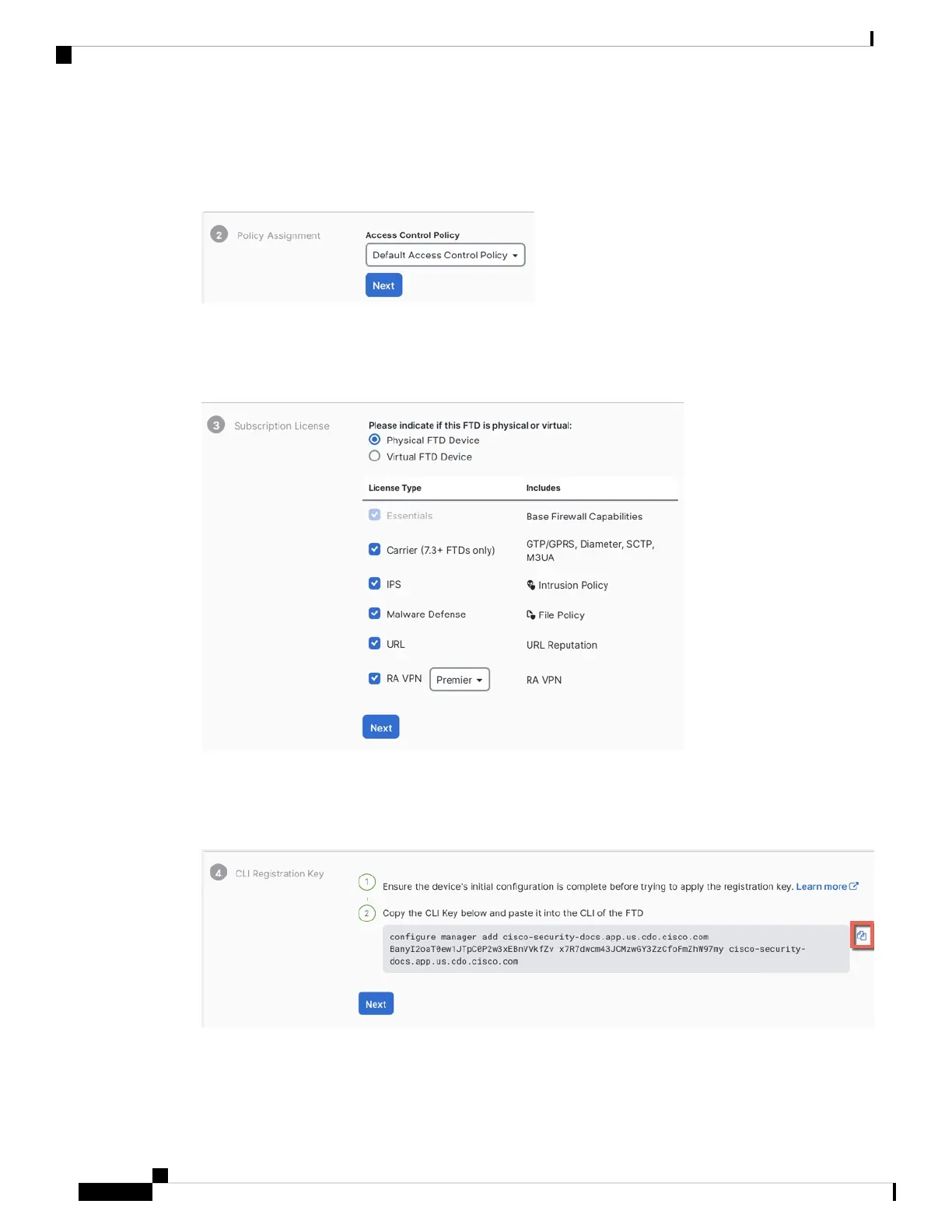The width and height of the screenshot is (952, 1232).
Task: Click the step 2 Policy Assignment badge
Action: (x=219, y=235)
